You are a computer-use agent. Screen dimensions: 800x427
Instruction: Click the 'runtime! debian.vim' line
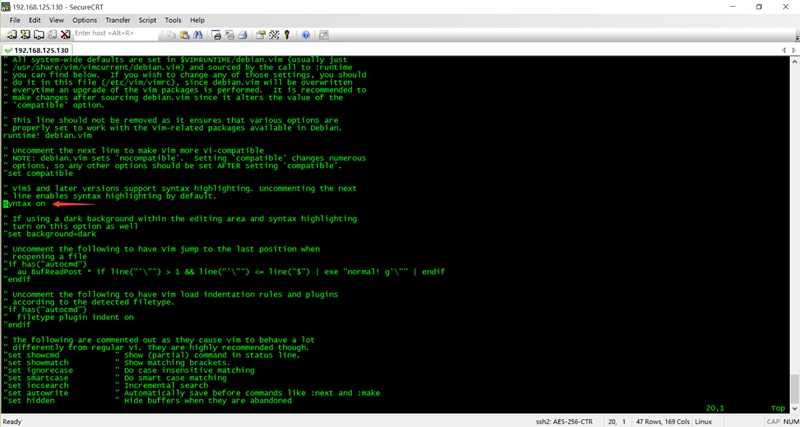click(x=47, y=136)
